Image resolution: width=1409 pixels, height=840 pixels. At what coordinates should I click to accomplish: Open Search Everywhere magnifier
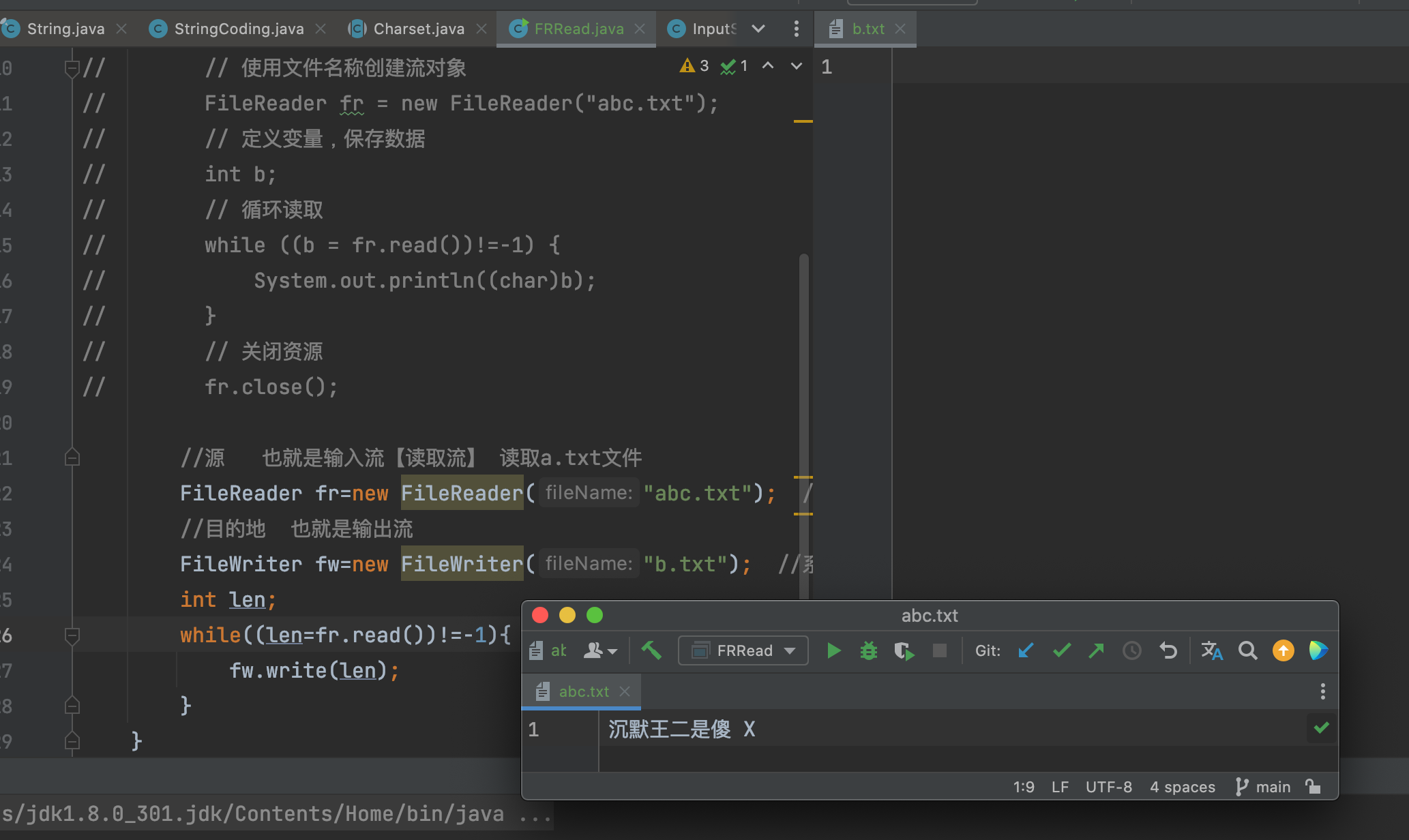(x=1247, y=650)
